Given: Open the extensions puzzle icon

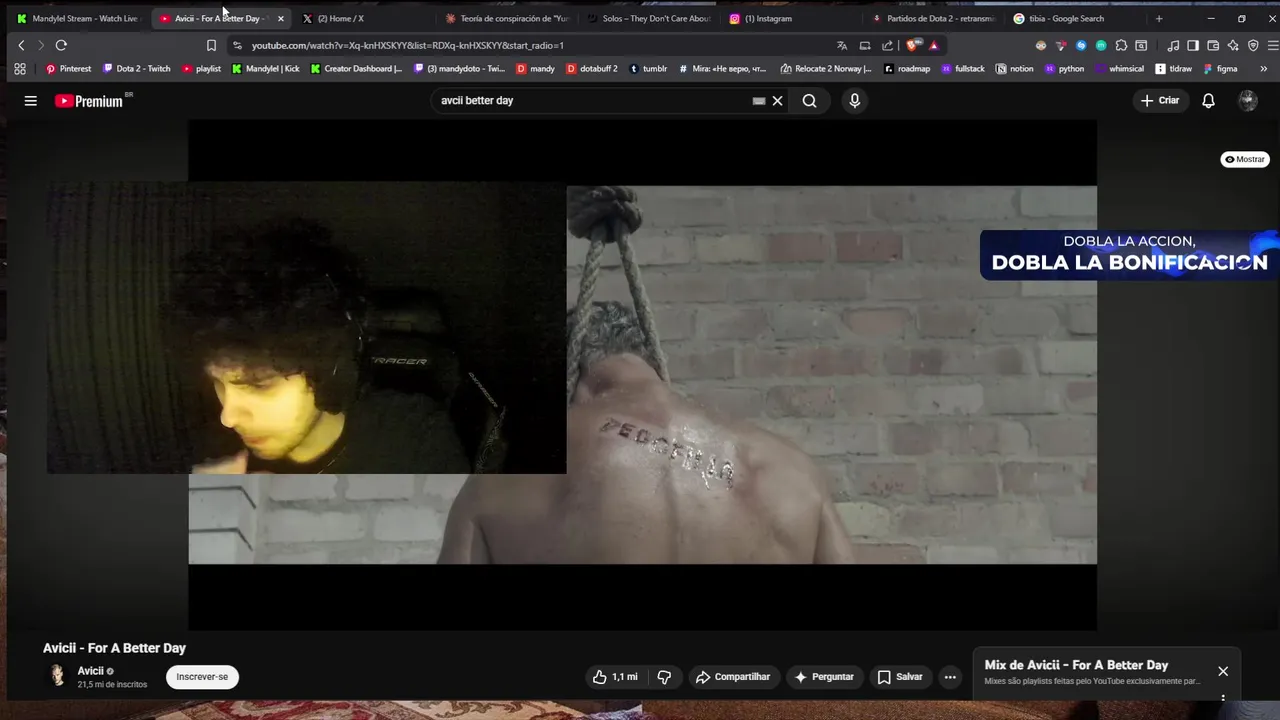Looking at the screenshot, I should pos(1121,45).
